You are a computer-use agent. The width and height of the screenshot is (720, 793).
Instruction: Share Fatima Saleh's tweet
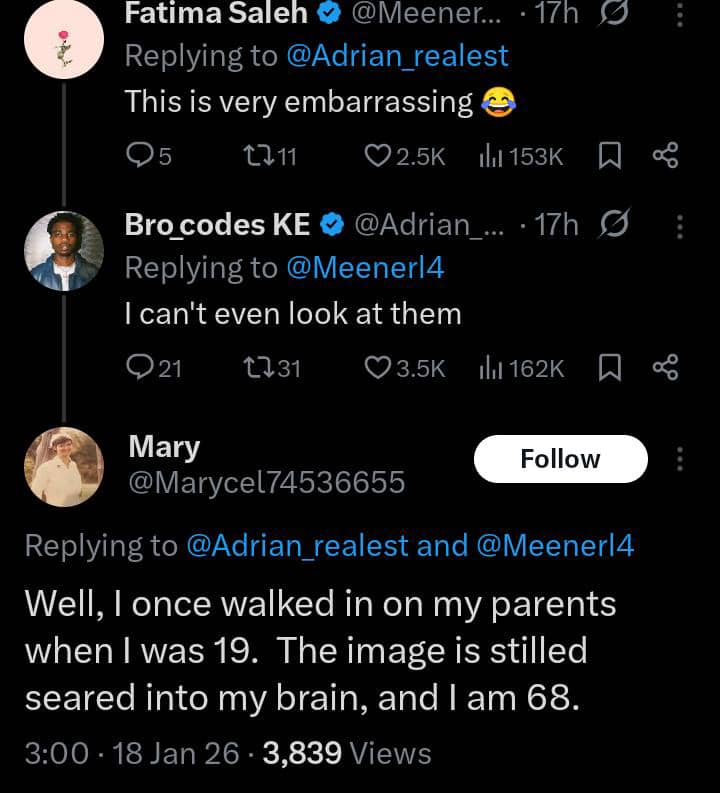(665, 155)
